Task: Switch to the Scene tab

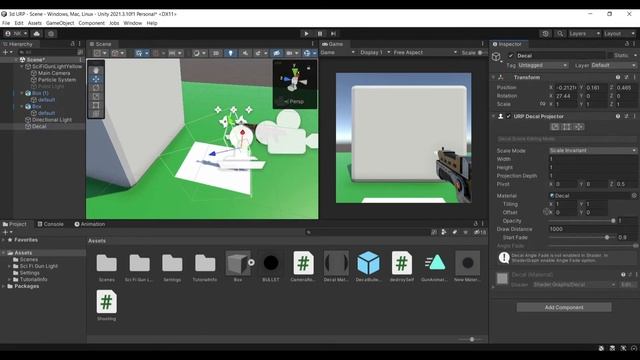Action: click(100, 44)
